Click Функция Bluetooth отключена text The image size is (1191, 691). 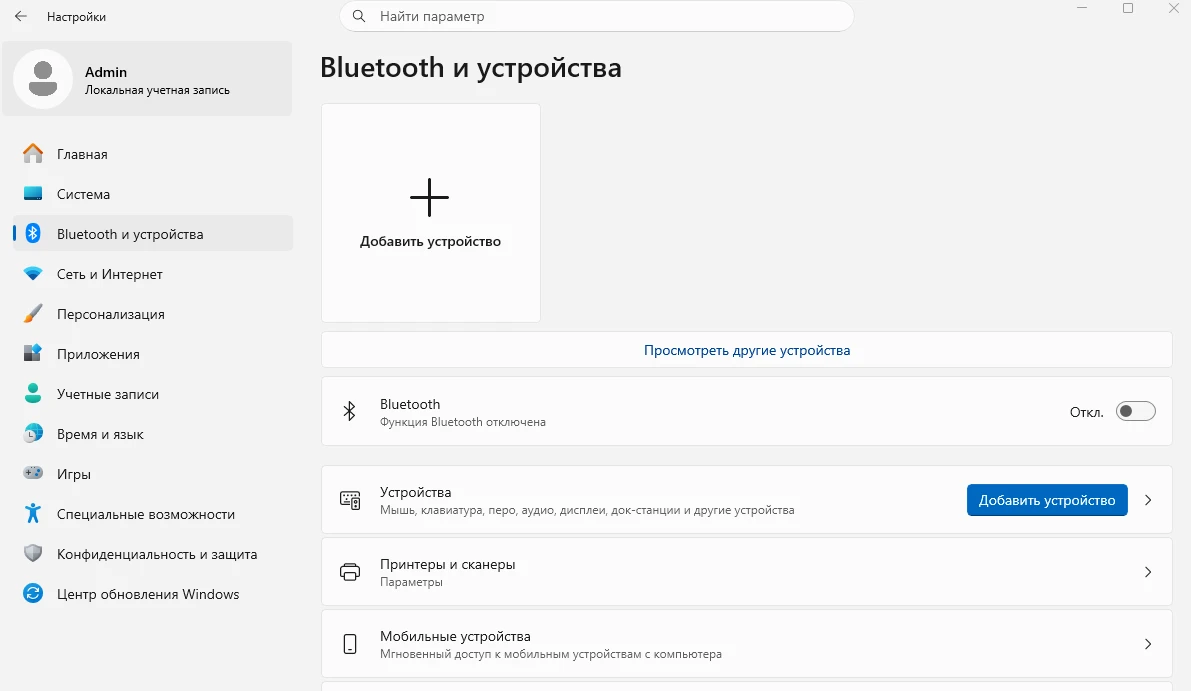pyautogui.click(x=463, y=422)
